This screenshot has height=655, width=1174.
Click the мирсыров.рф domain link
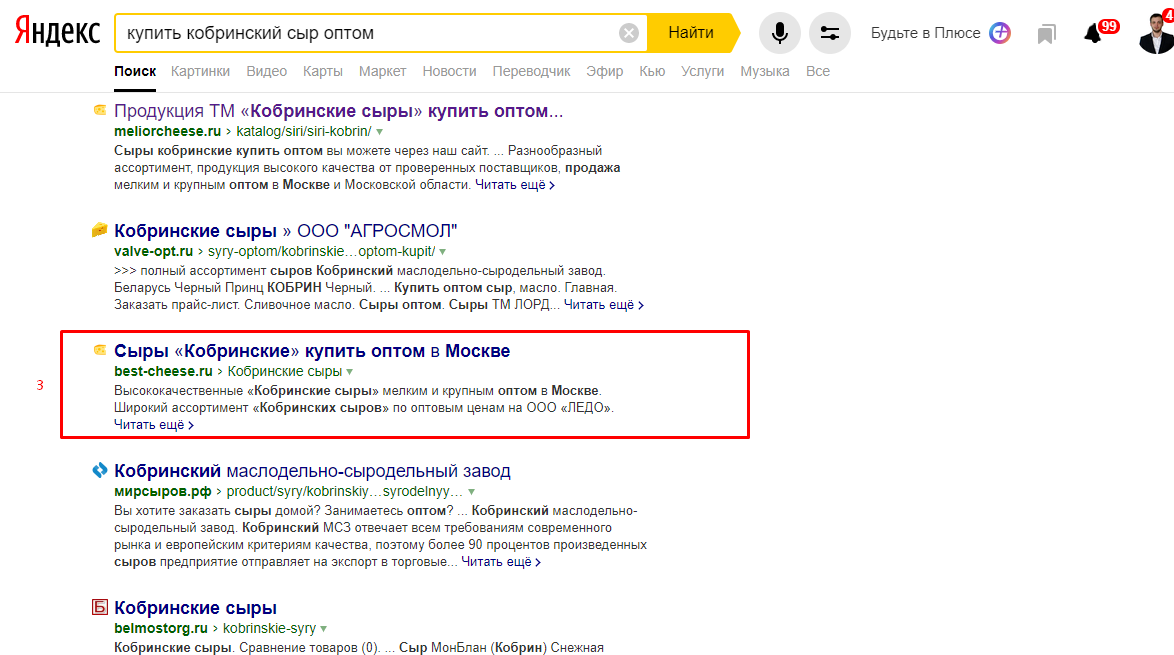pos(162,491)
